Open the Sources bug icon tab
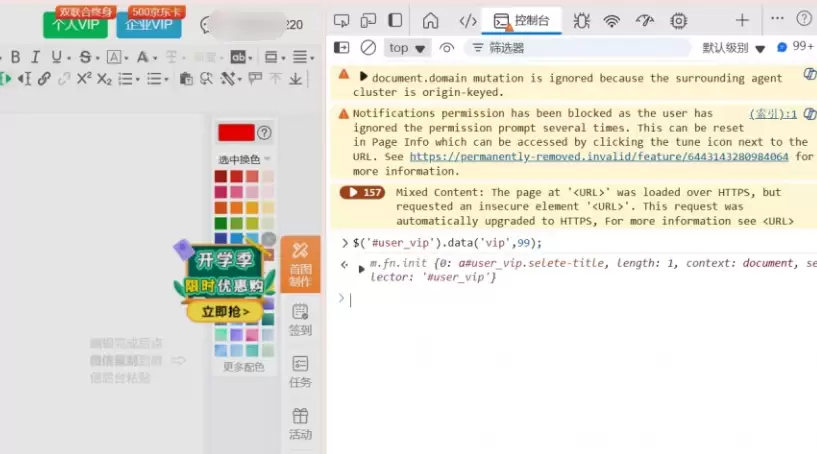 [581, 21]
